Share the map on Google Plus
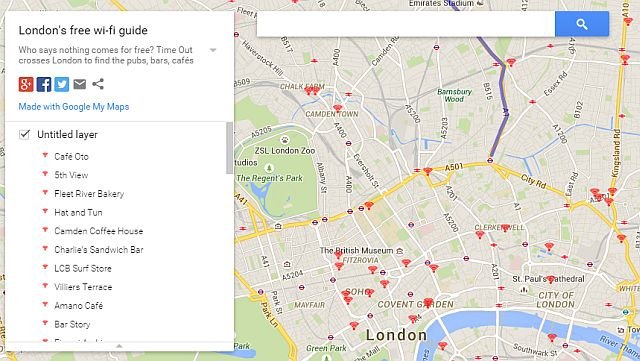 (x=26, y=84)
